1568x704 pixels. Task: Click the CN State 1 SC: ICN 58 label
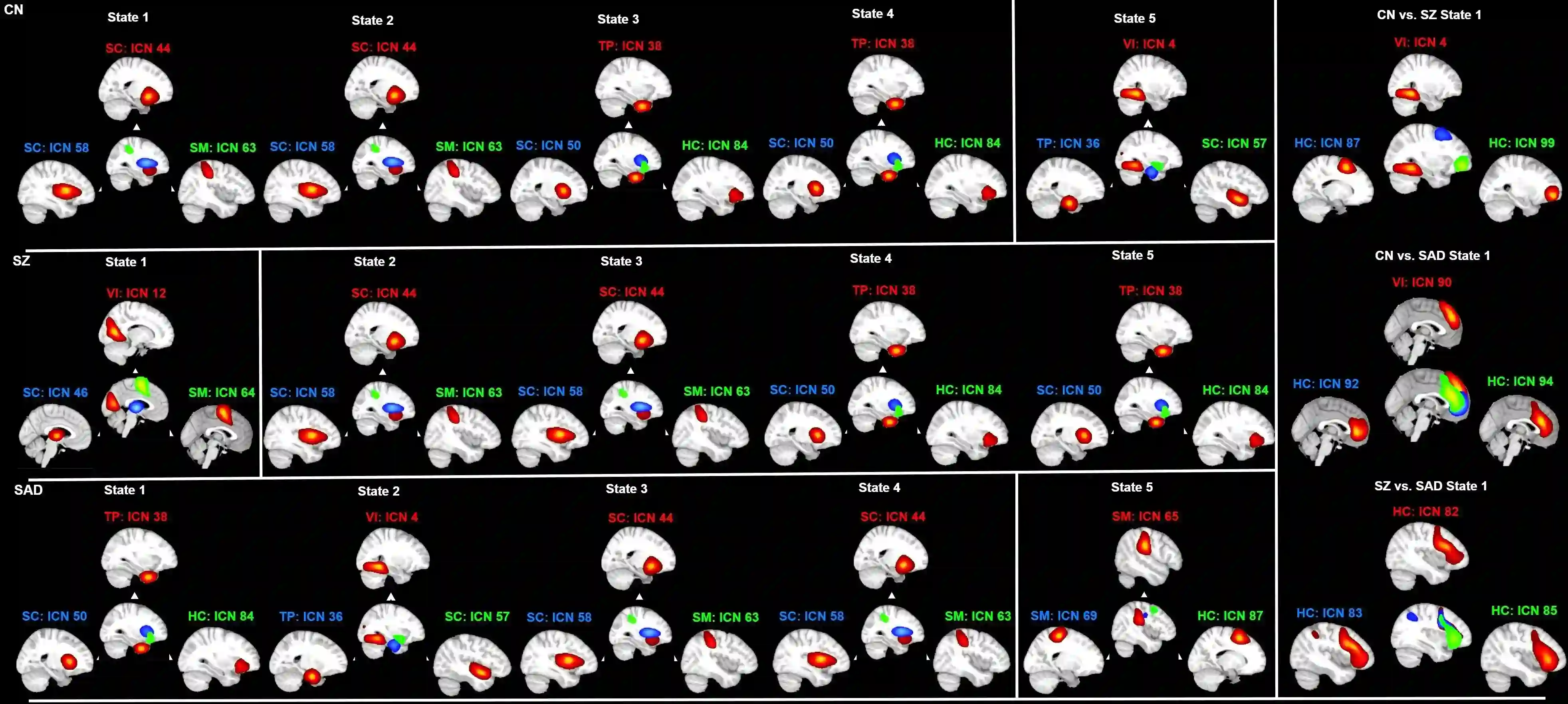(56, 147)
